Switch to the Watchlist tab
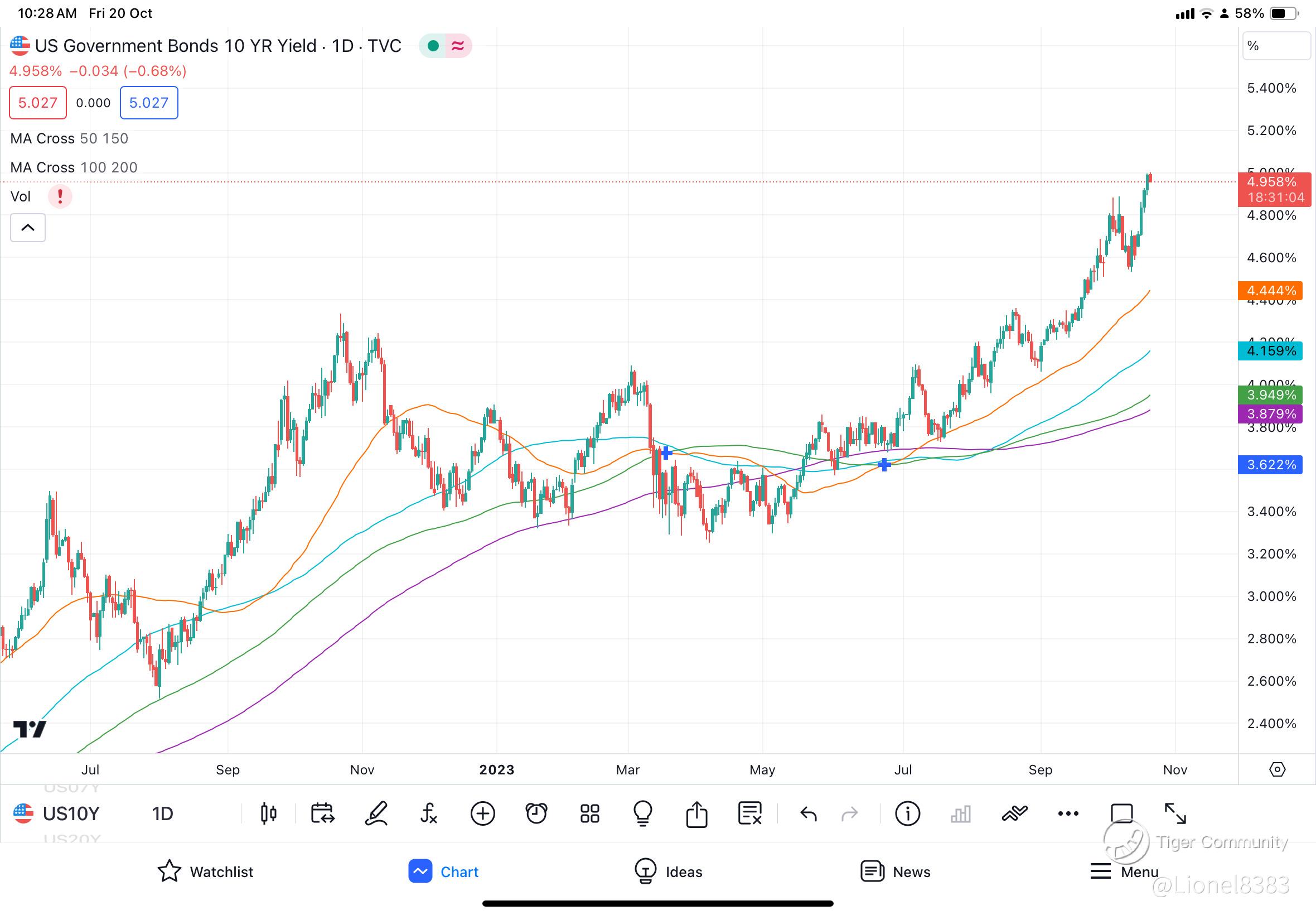 coord(205,871)
